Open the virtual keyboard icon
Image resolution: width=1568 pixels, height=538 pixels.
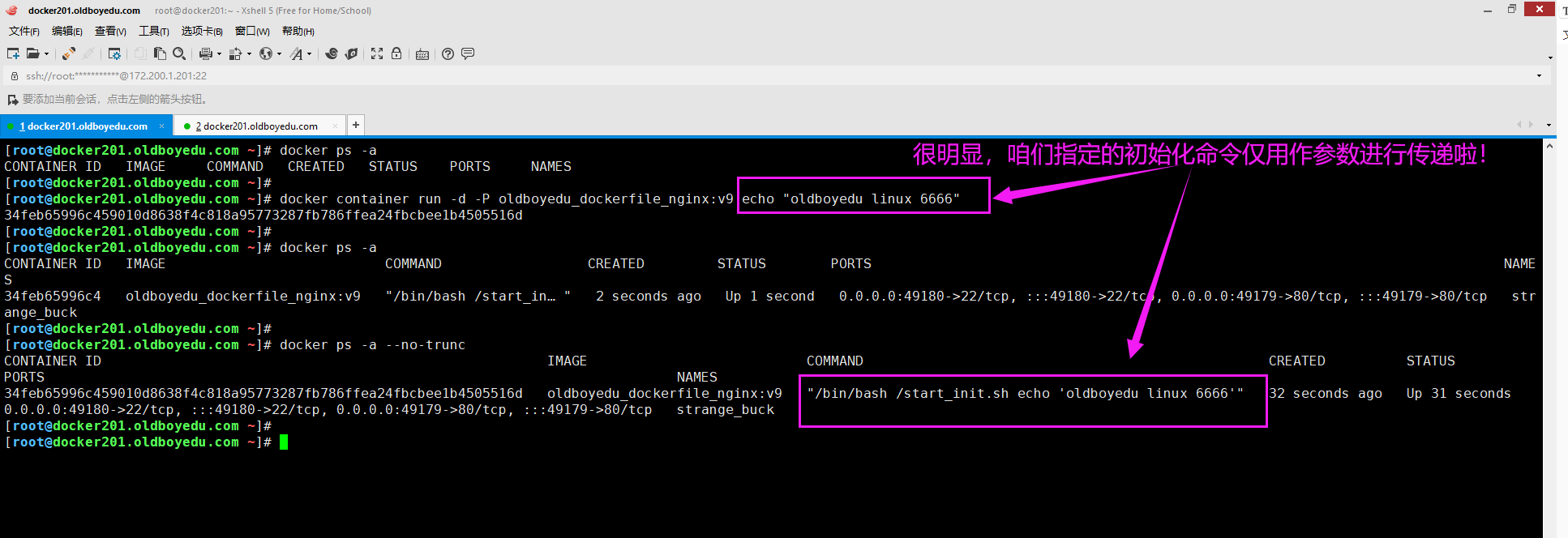pyautogui.click(x=422, y=54)
